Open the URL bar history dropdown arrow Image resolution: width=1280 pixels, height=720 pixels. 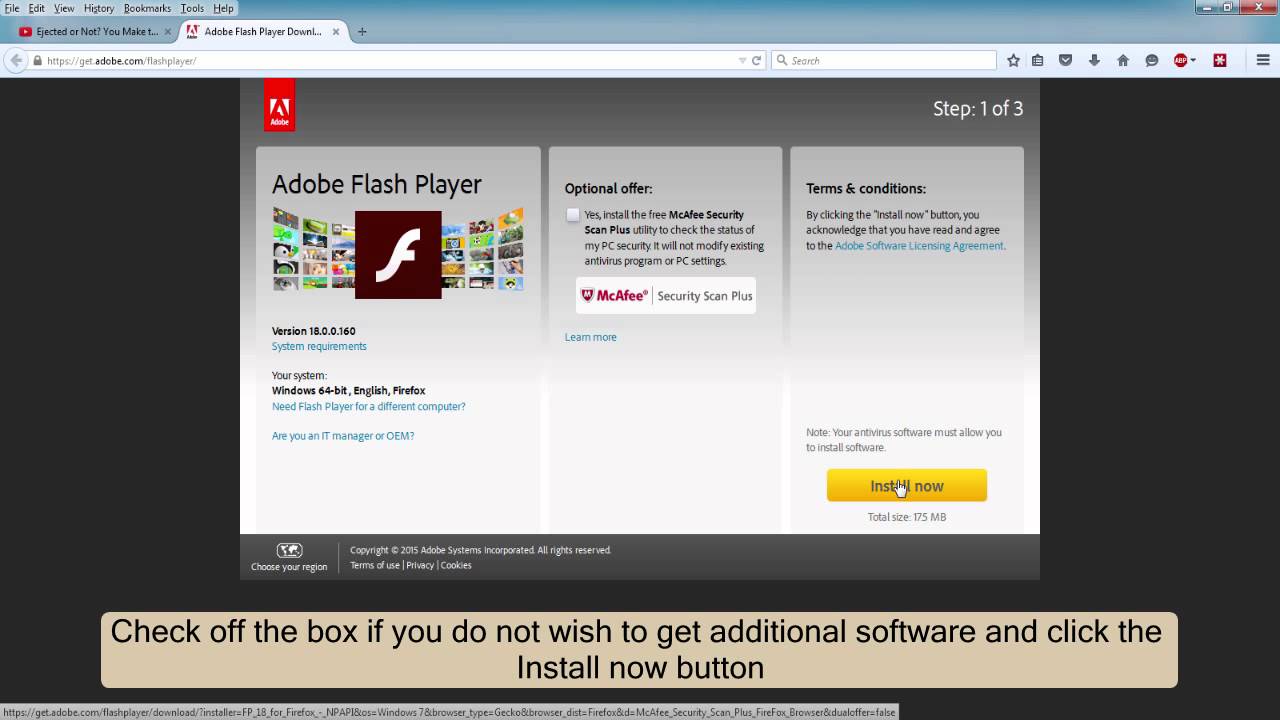tap(742, 60)
